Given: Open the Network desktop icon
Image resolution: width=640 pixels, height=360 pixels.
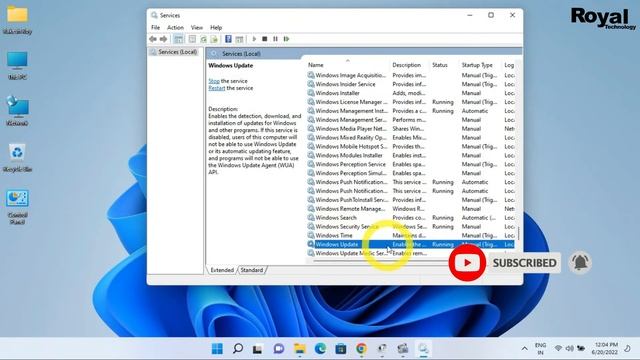Looking at the screenshot, I should pos(17,111).
